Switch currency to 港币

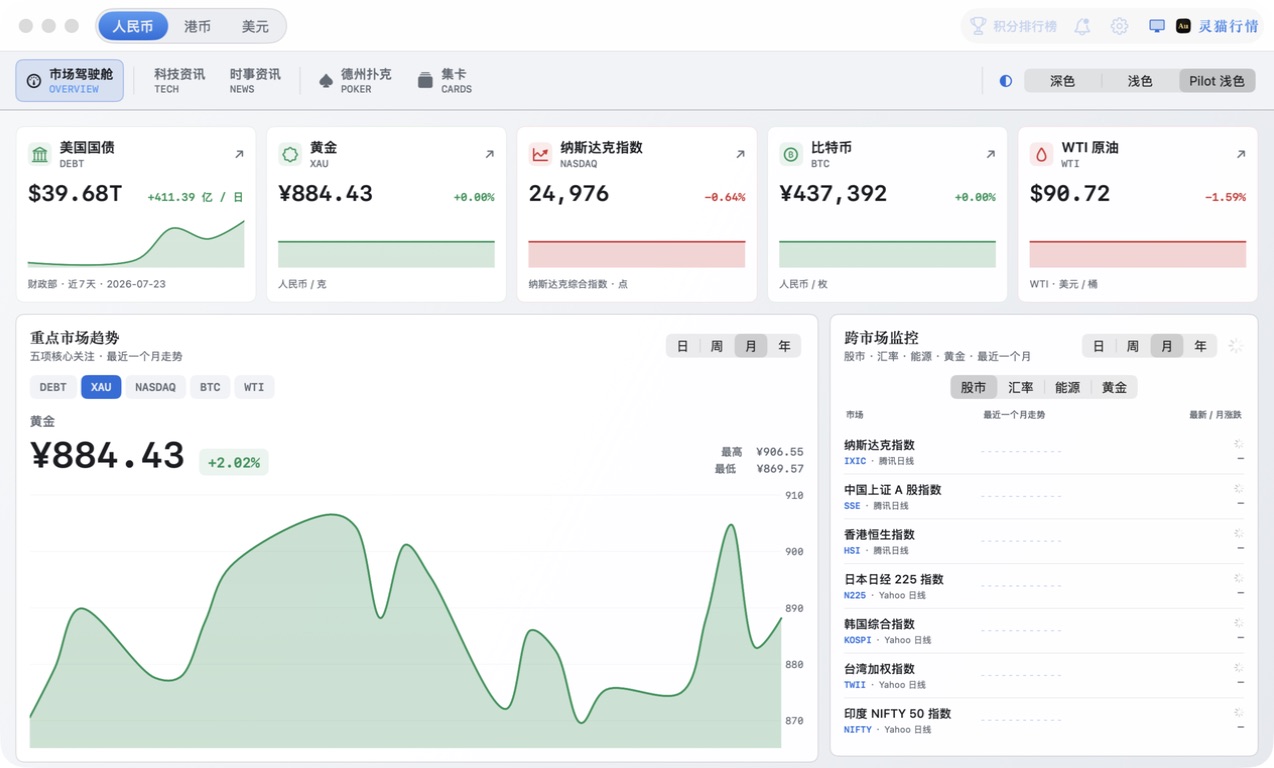[x=197, y=26]
